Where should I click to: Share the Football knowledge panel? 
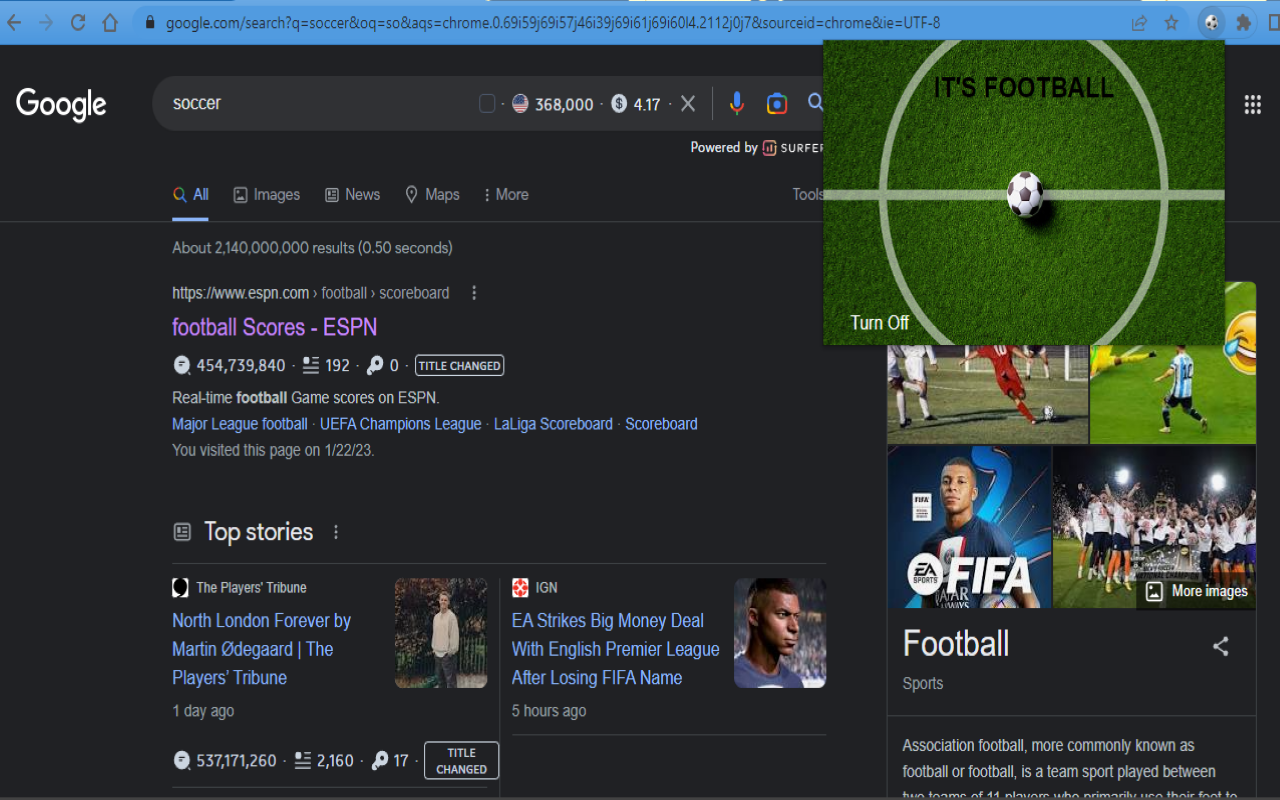pyautogui.click(x=1221, y=646)
